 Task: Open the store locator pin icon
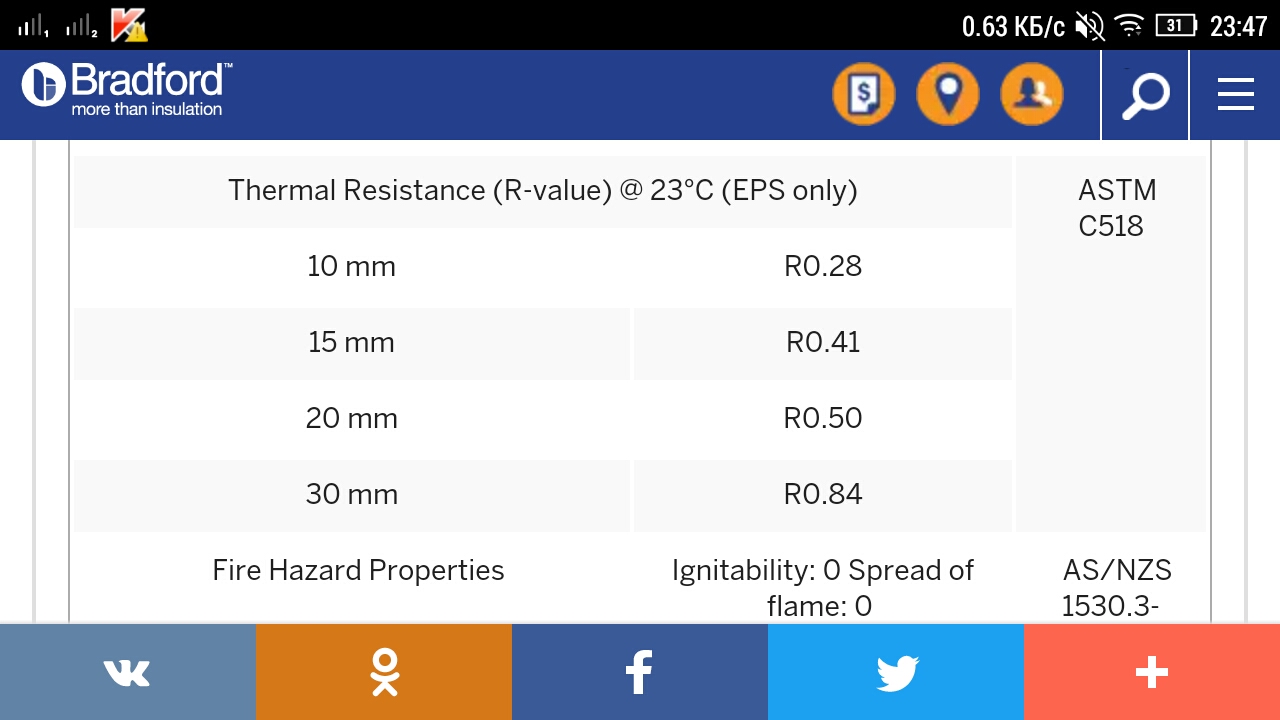(x=948, y=94)
